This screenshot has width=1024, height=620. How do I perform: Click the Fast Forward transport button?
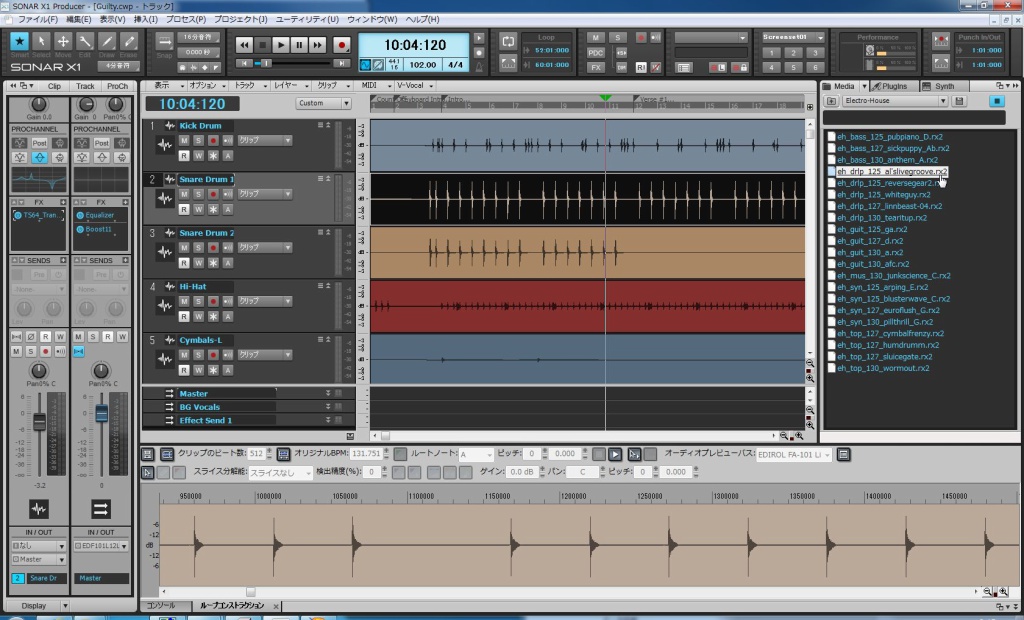[x=317, y=44]
